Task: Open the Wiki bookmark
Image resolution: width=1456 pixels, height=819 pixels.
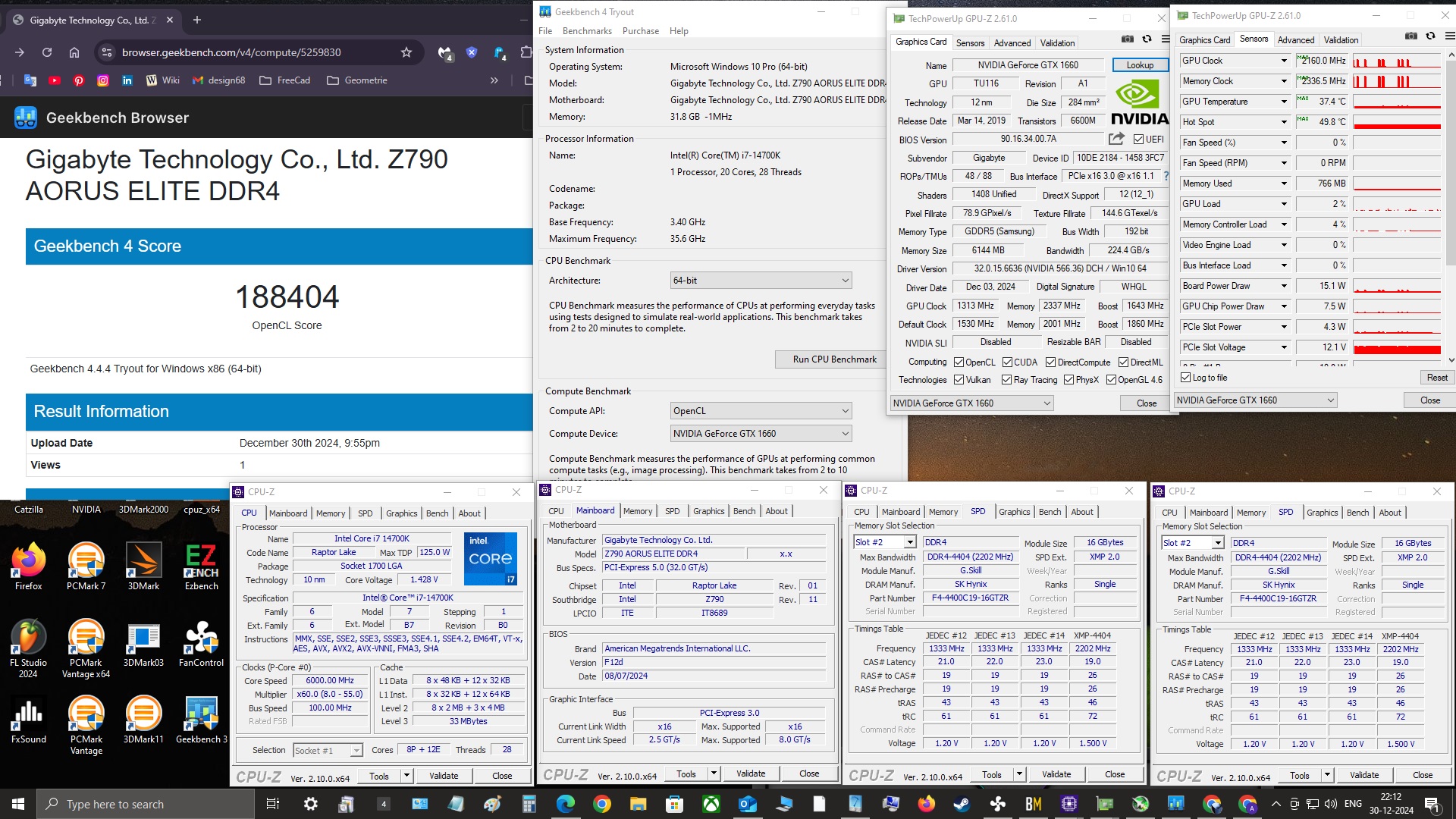Action: [x=162, y=80]
